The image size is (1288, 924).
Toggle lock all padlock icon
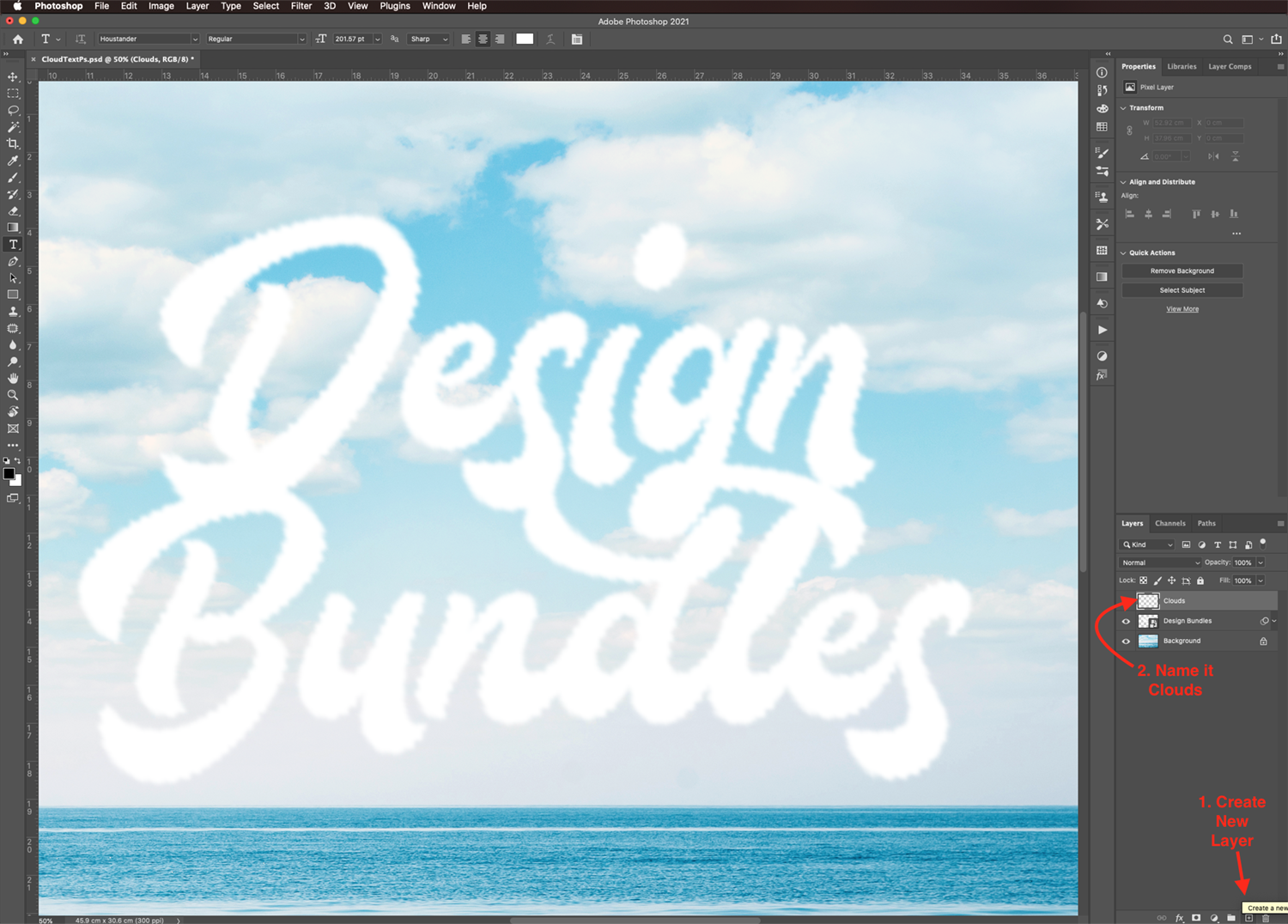click(1200, 581)
